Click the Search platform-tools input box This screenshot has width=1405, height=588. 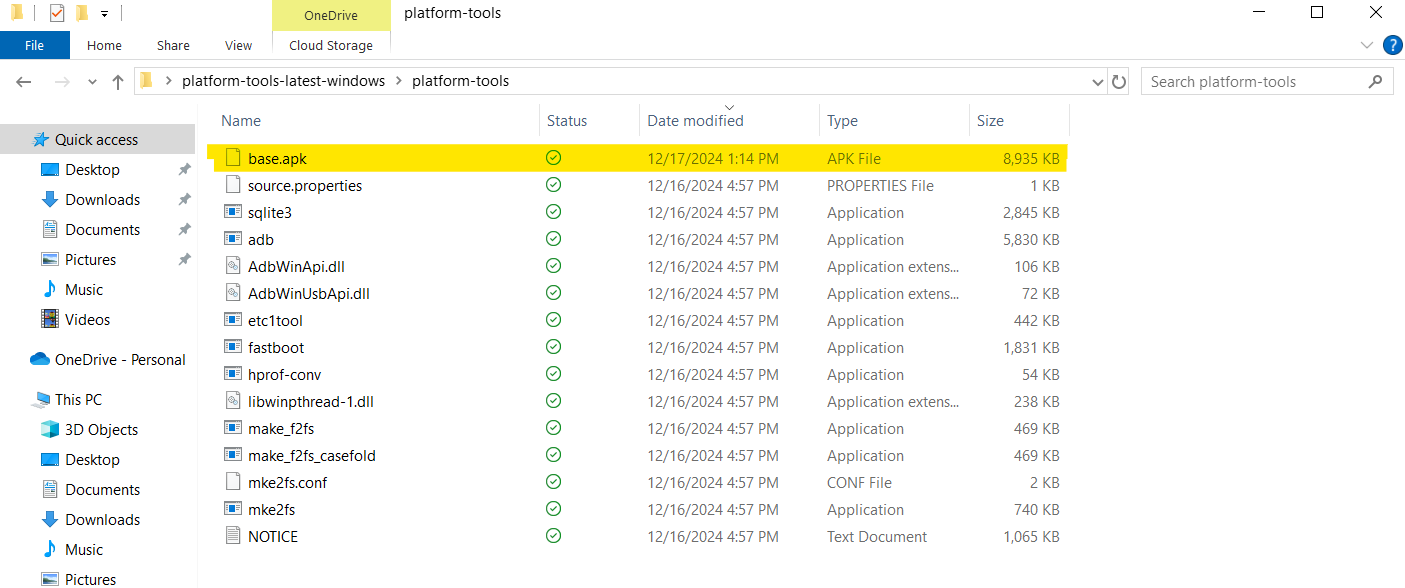[x=1267, y=82]
